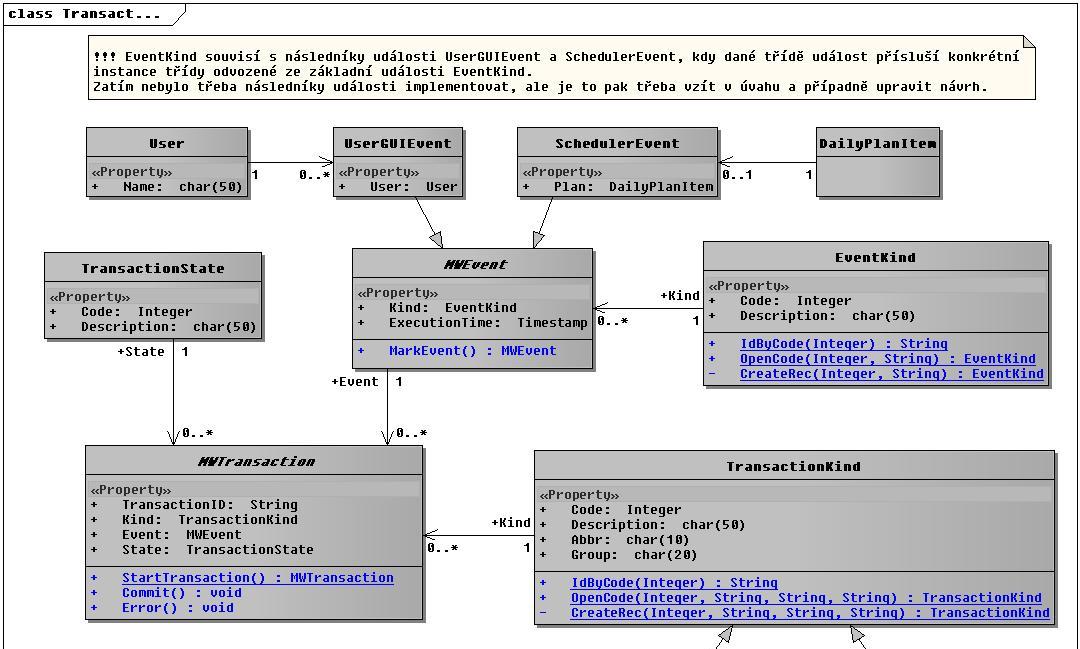Select the 'Group: char(20)' attribute
The width and height of the screenshot is (1080, 649).
point(619,555)
